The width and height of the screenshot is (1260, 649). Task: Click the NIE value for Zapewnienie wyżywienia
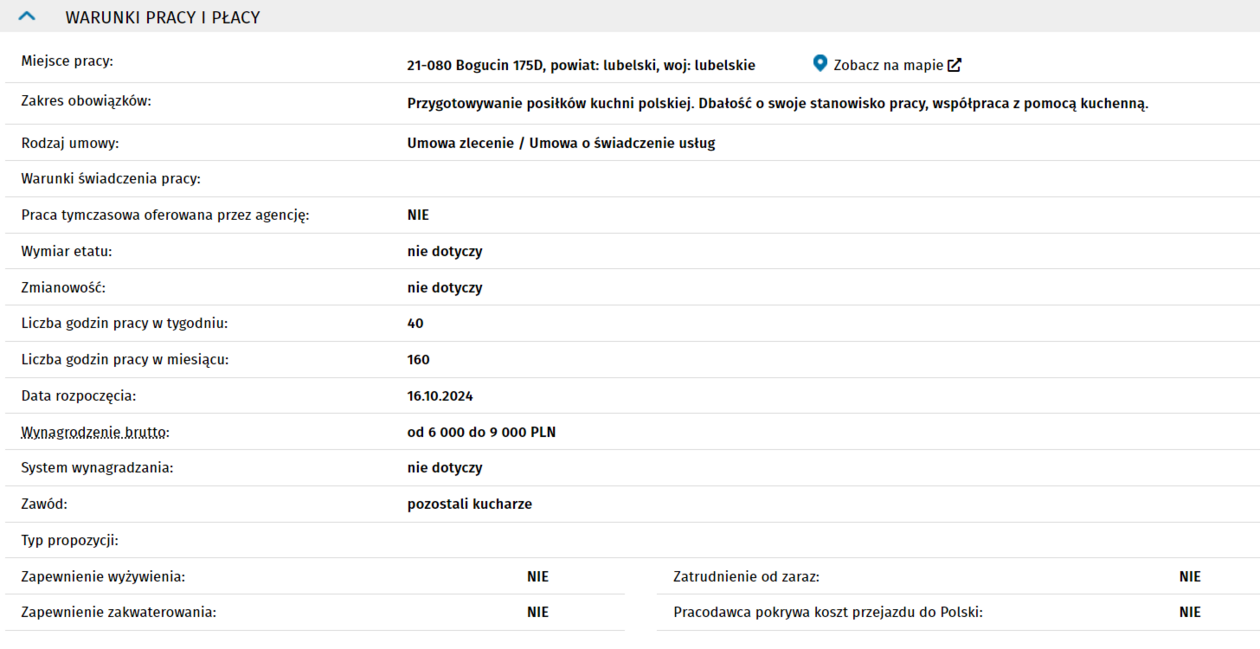[538, 577]
